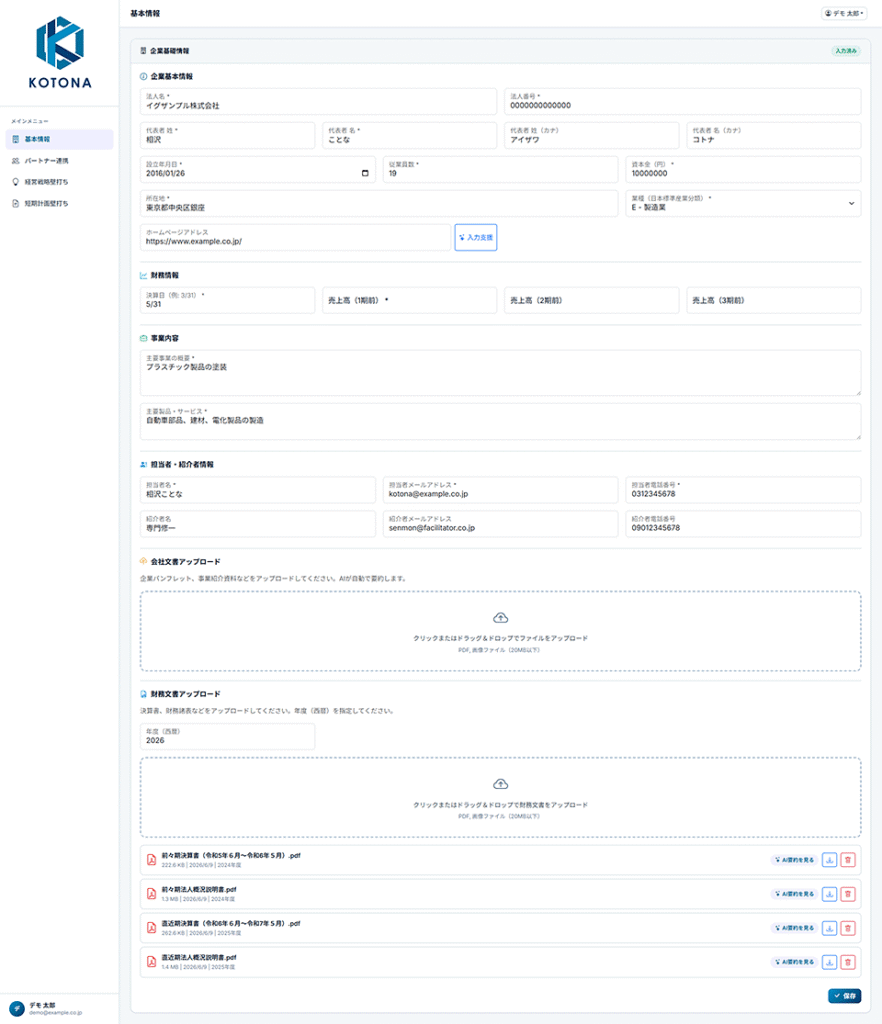
Task: Download the 前々期決算書 pdf
Action: click(829, 860)
